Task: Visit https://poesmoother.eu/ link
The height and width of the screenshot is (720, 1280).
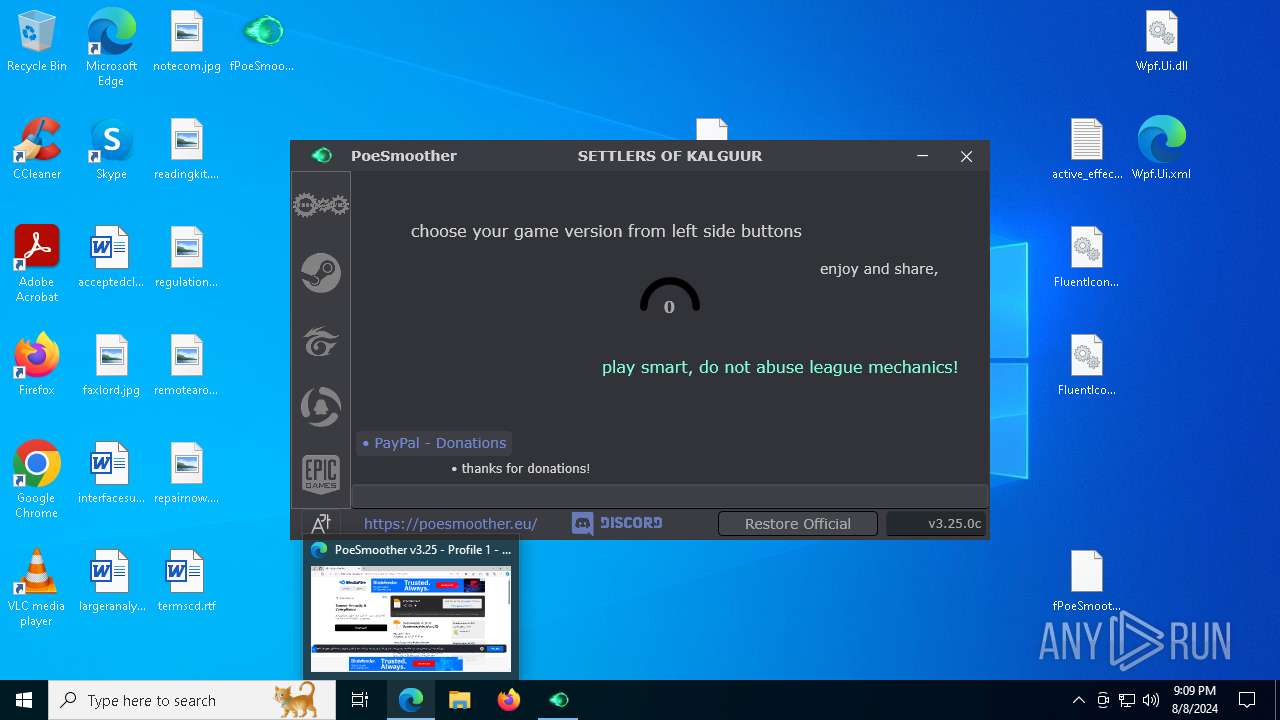Action: [451, 523]
